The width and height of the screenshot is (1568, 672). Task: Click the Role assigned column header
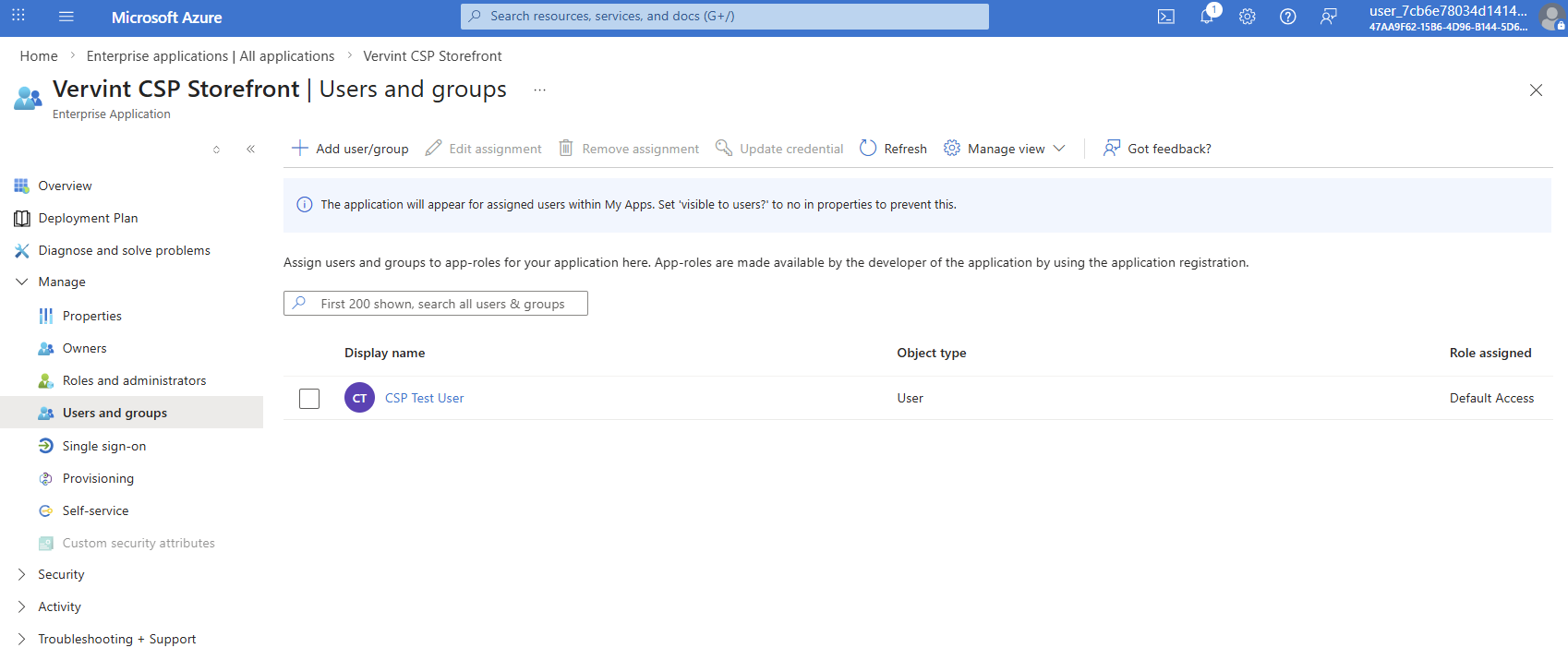click(x=1490, y=353)
